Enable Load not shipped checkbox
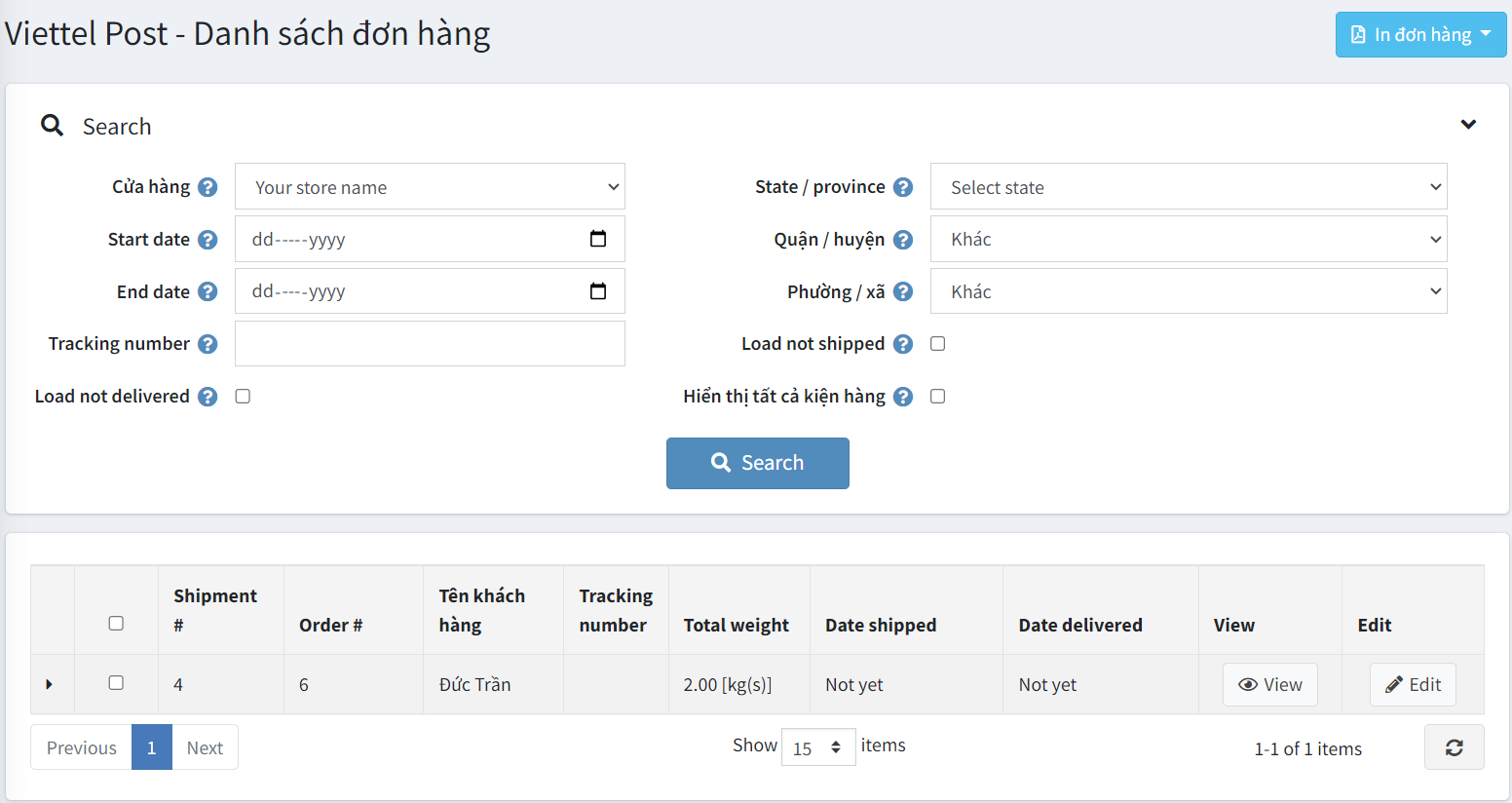Viewport: 1512px width, 803px height. pos(937,343)
